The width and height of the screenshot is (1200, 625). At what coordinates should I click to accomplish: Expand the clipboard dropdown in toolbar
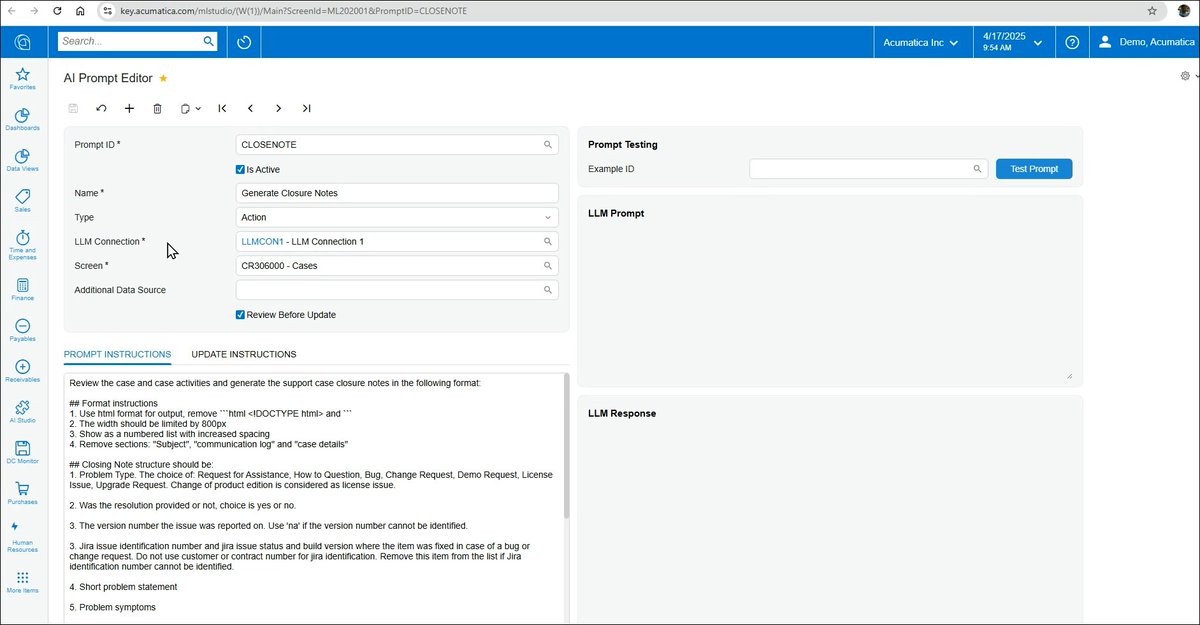tap(198, 108)
